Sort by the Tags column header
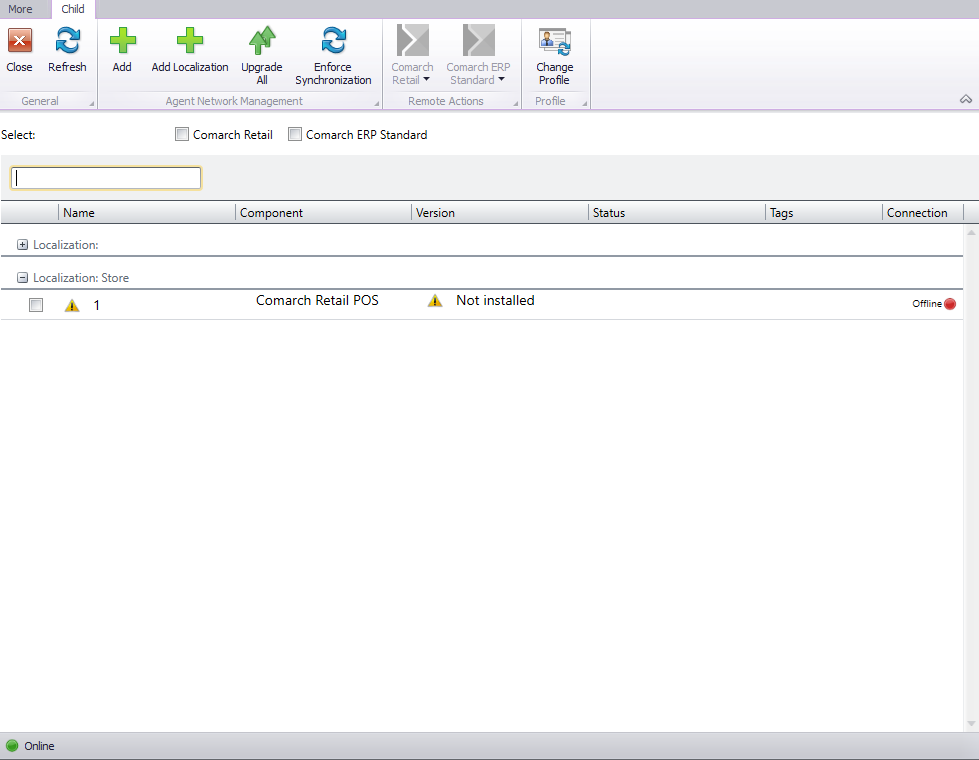This screenshot has width=979, height=760. click(824, 213)
